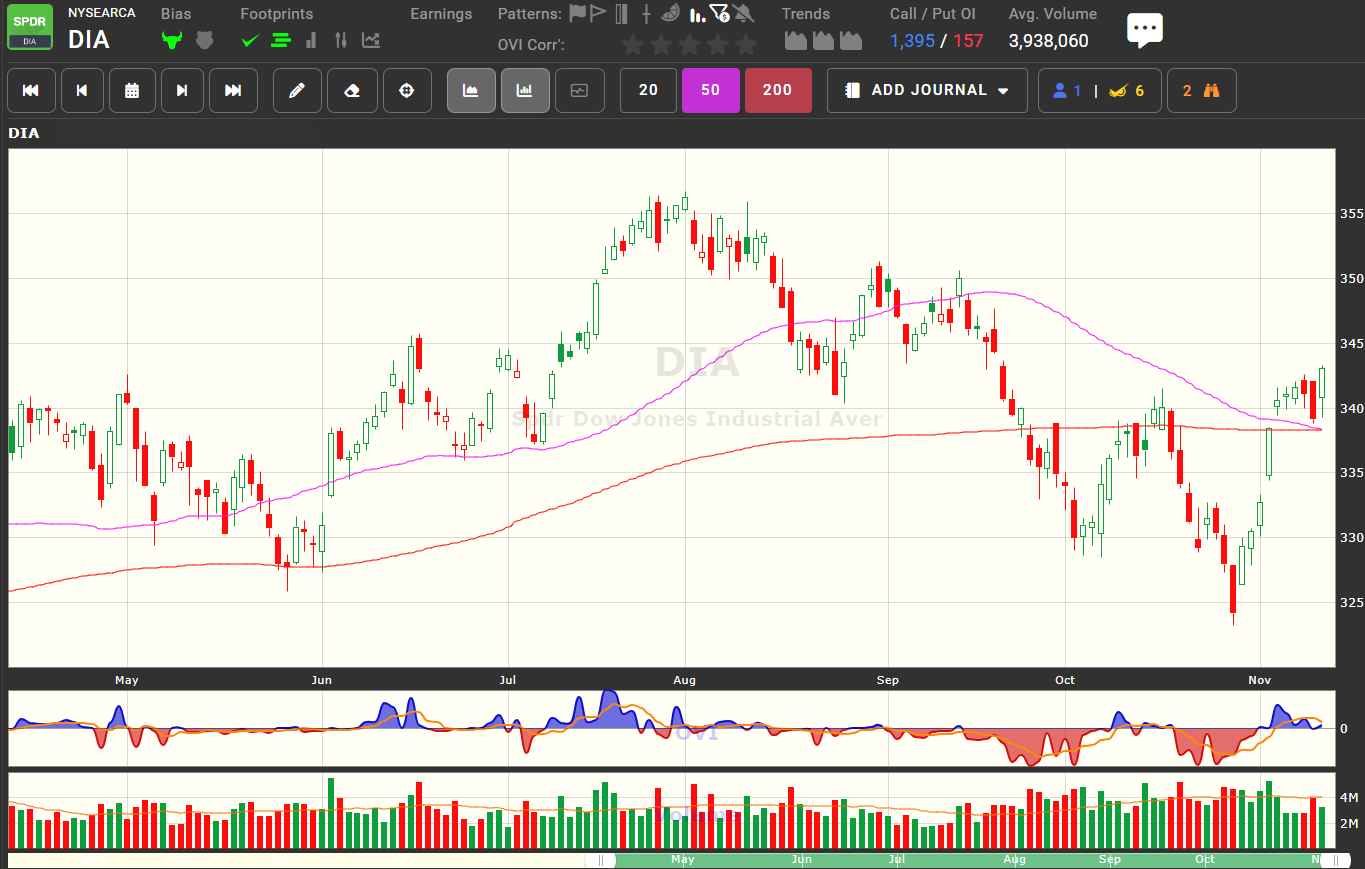Jump to the first bar with rewind
Viewport: 1365px width, 869px height.
point(31,90)
